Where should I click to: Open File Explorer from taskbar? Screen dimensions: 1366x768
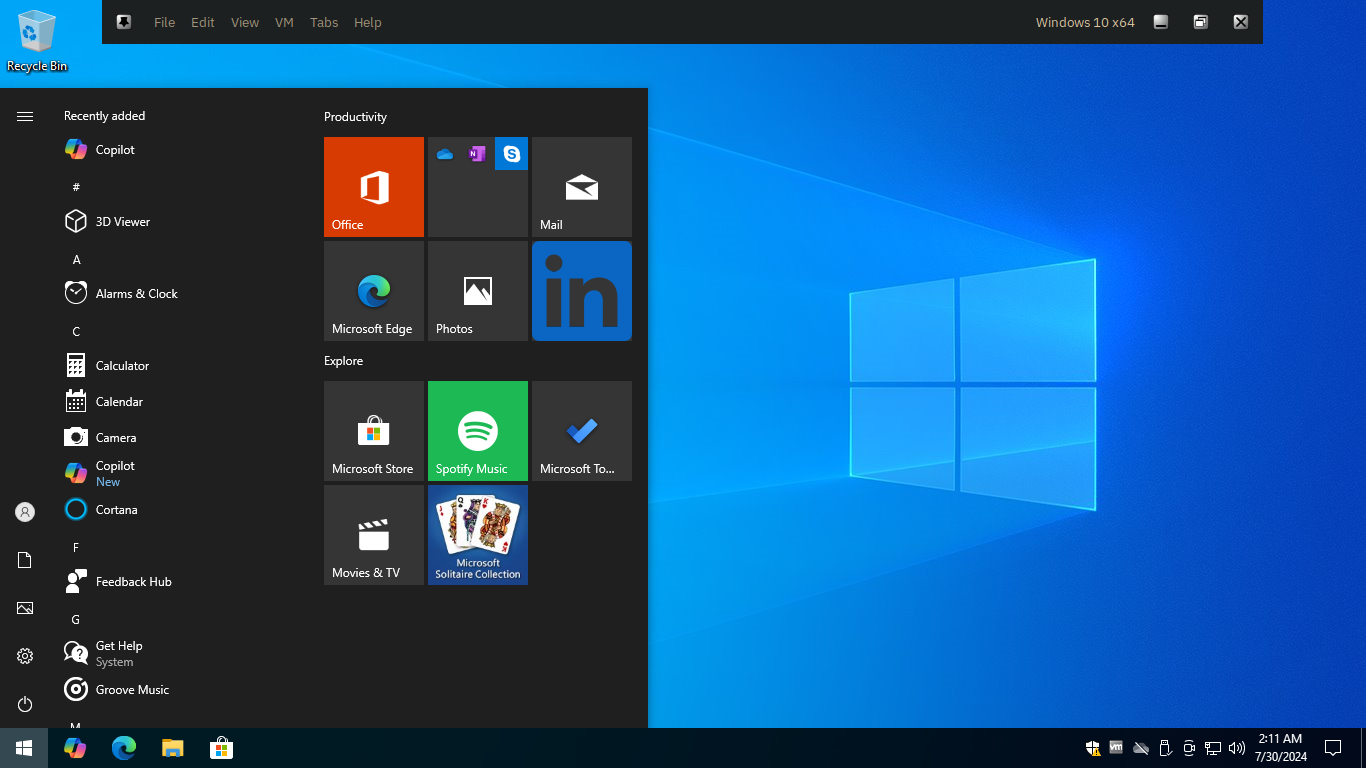click(x=173, y=748)
